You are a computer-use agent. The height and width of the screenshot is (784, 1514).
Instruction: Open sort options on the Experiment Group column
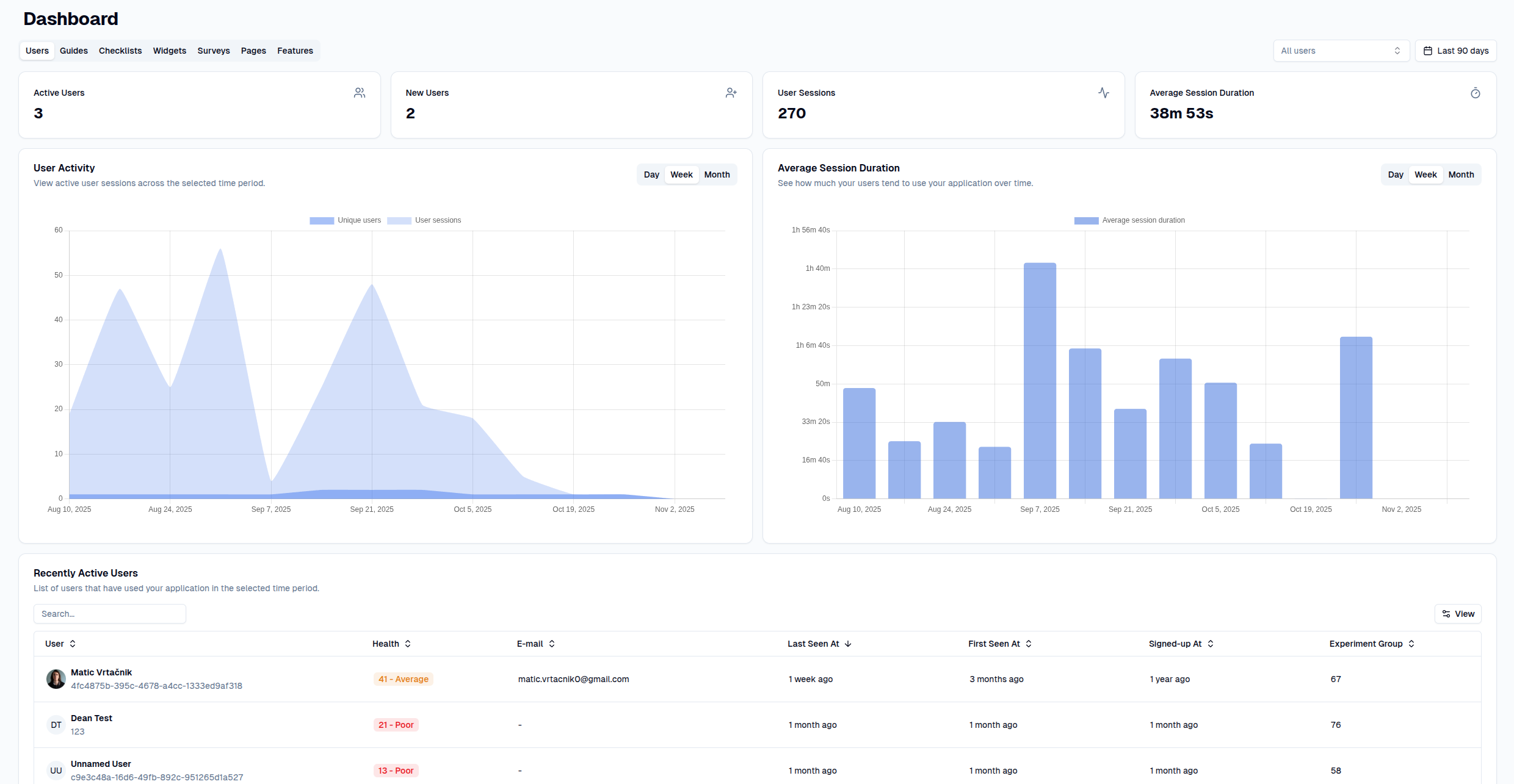[1411, 644]
